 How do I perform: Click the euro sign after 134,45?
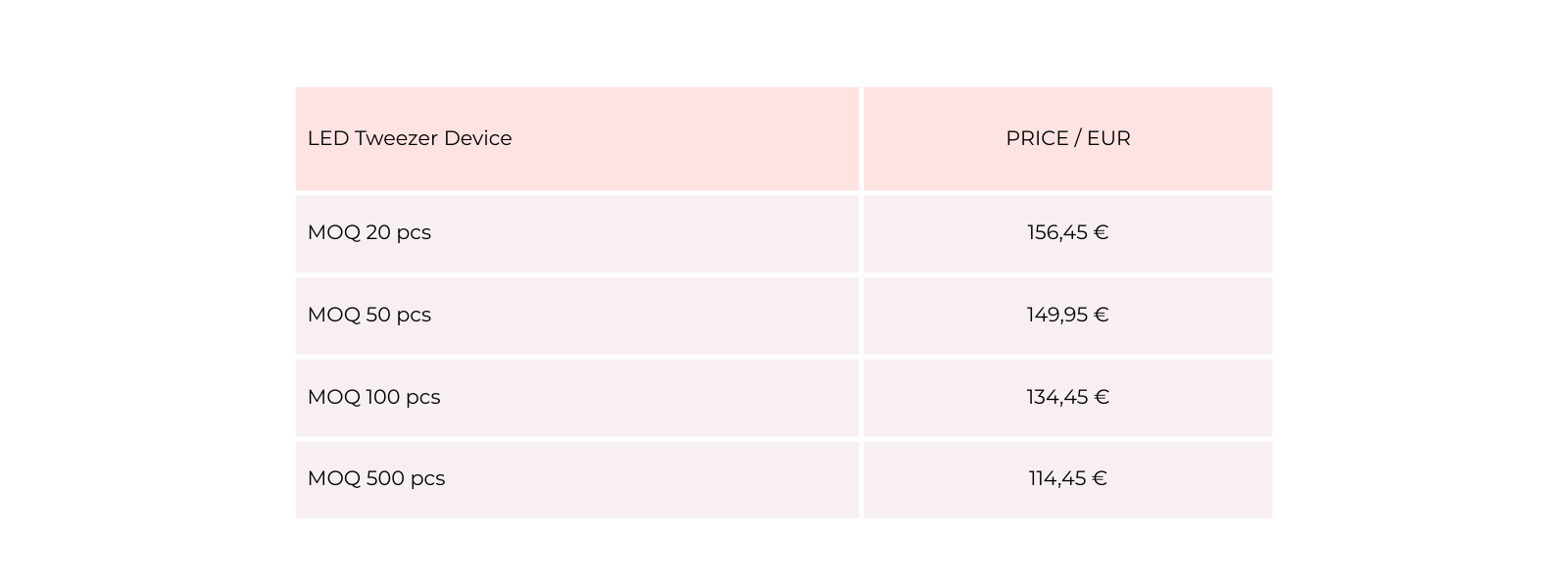pos(1101,397)
